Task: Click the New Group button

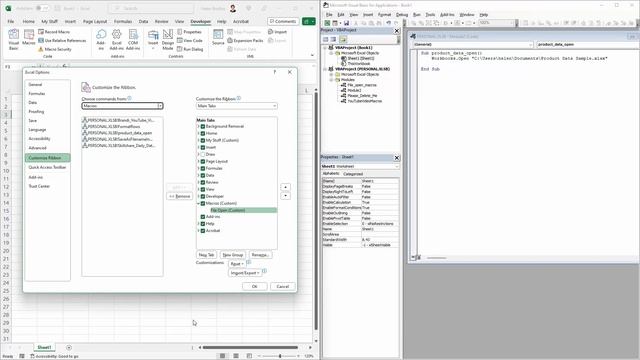Action: coord(233,255)
